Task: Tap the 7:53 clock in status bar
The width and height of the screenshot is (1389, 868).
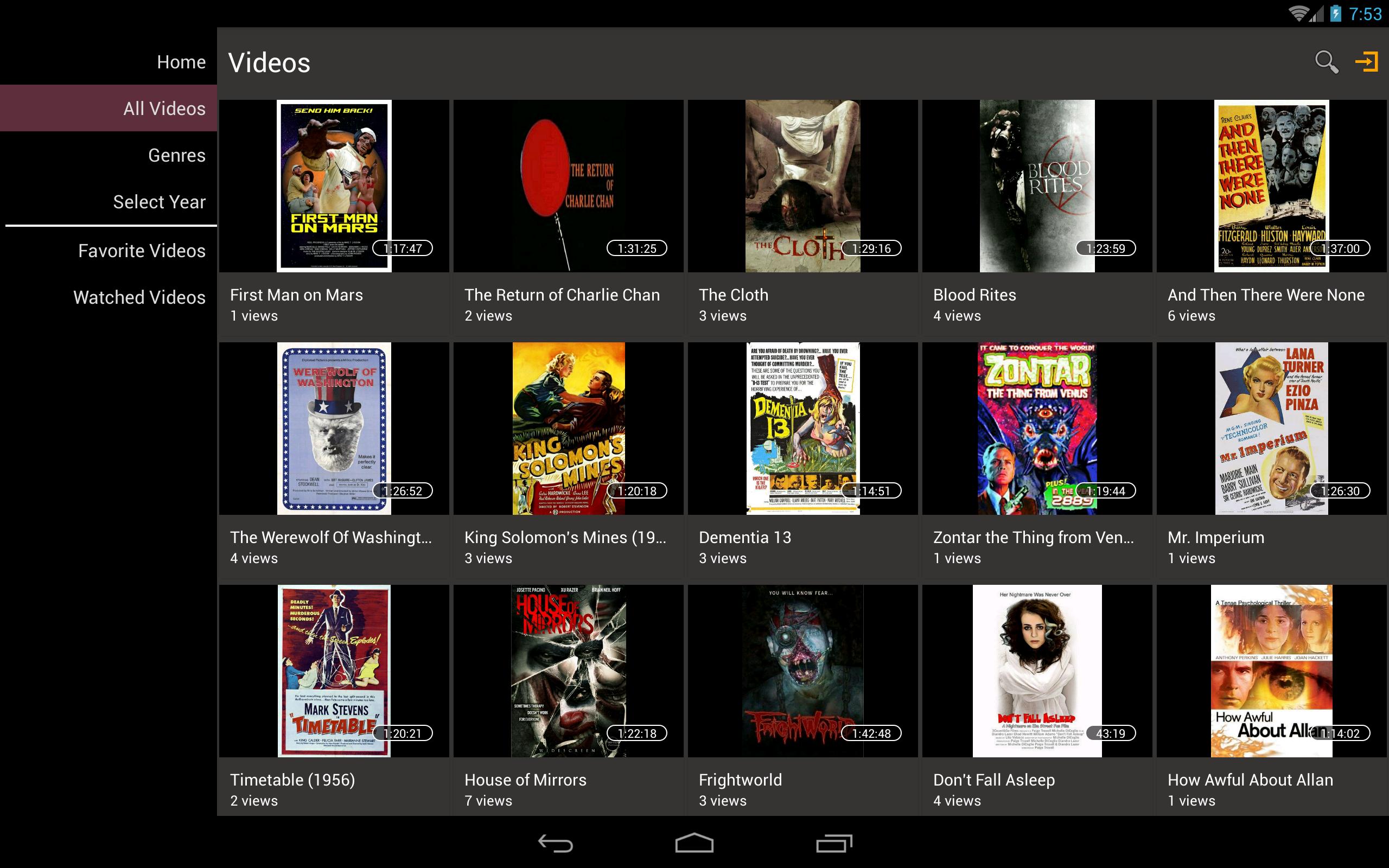Action: coord(1366,14)
